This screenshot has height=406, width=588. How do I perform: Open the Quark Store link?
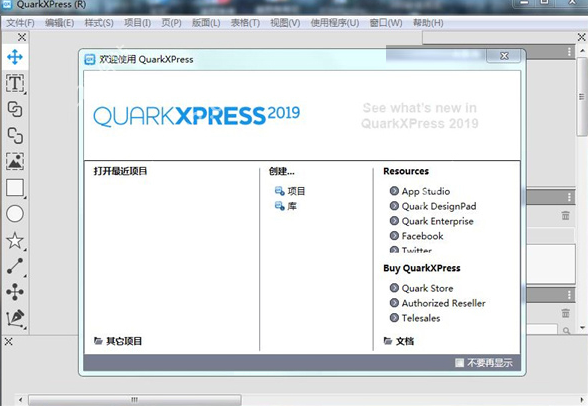(422, 288)
